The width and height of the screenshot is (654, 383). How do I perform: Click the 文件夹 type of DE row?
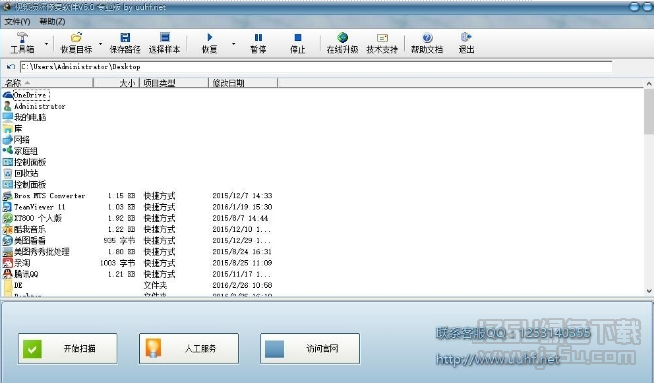point(155,285)
